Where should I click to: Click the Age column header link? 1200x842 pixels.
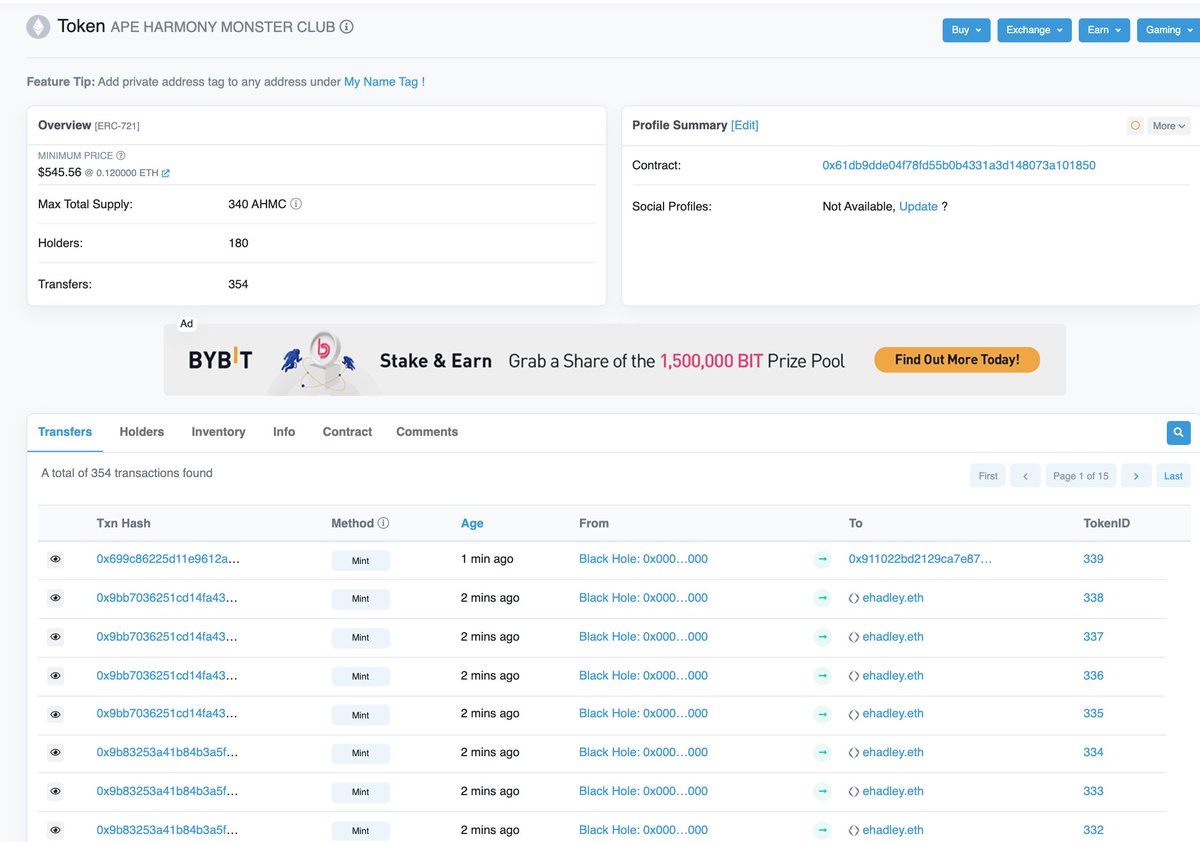[x=472, y=523]
